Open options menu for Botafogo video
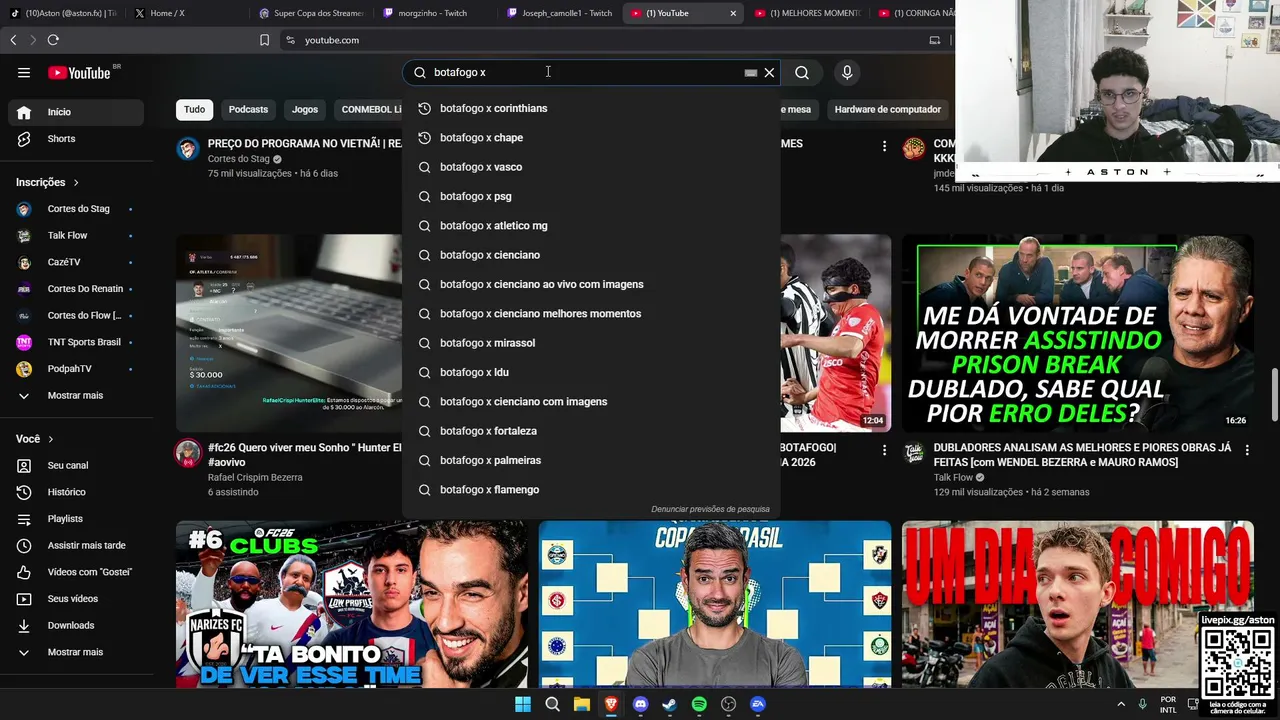 884,451
